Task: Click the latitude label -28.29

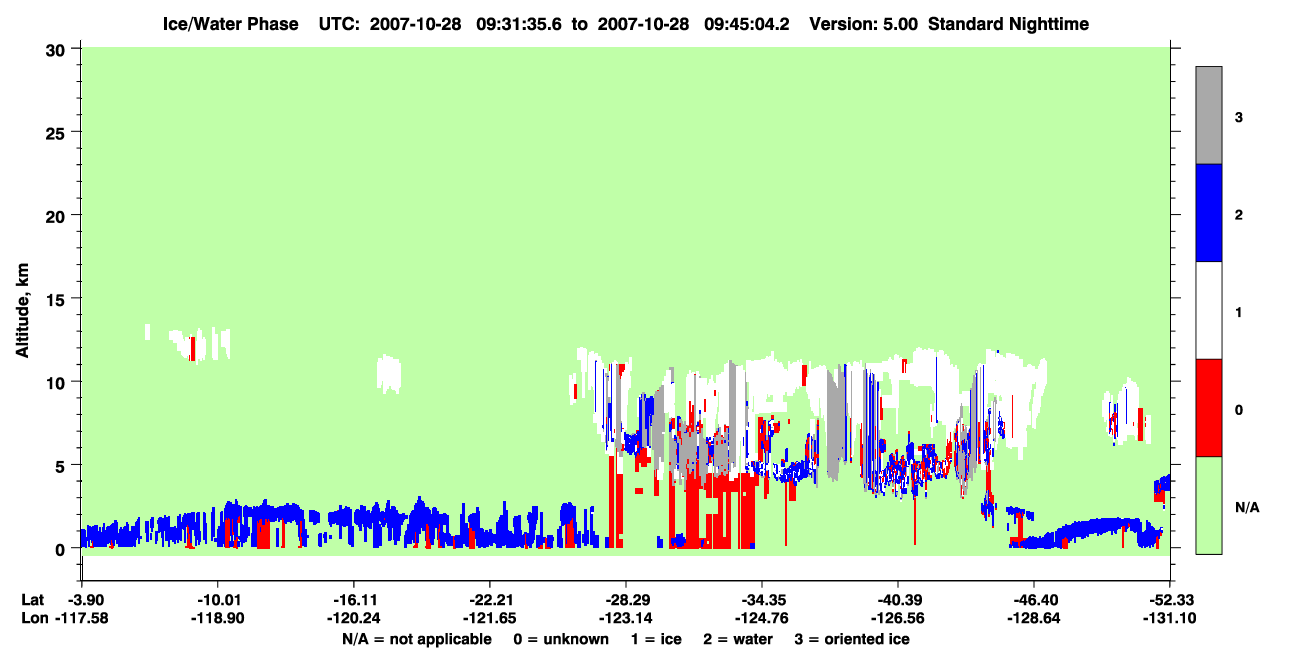Action: point(625,599)
